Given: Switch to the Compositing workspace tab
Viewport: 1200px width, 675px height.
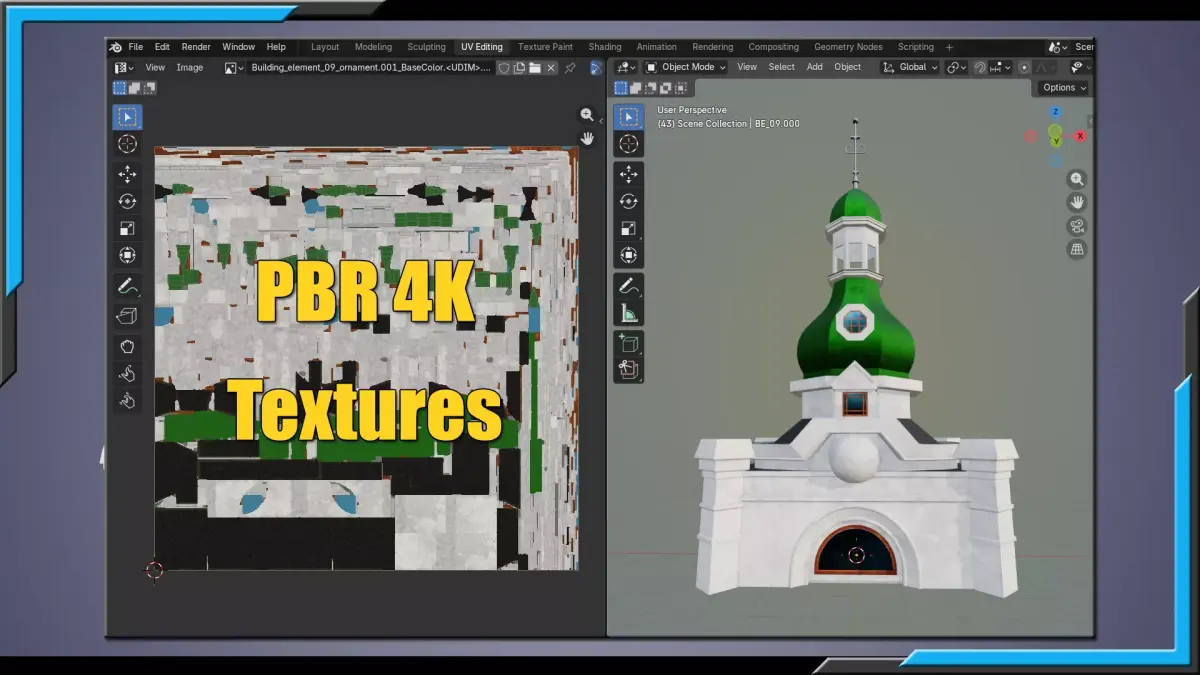Looking at the screenshot, I should coord(774,47).
